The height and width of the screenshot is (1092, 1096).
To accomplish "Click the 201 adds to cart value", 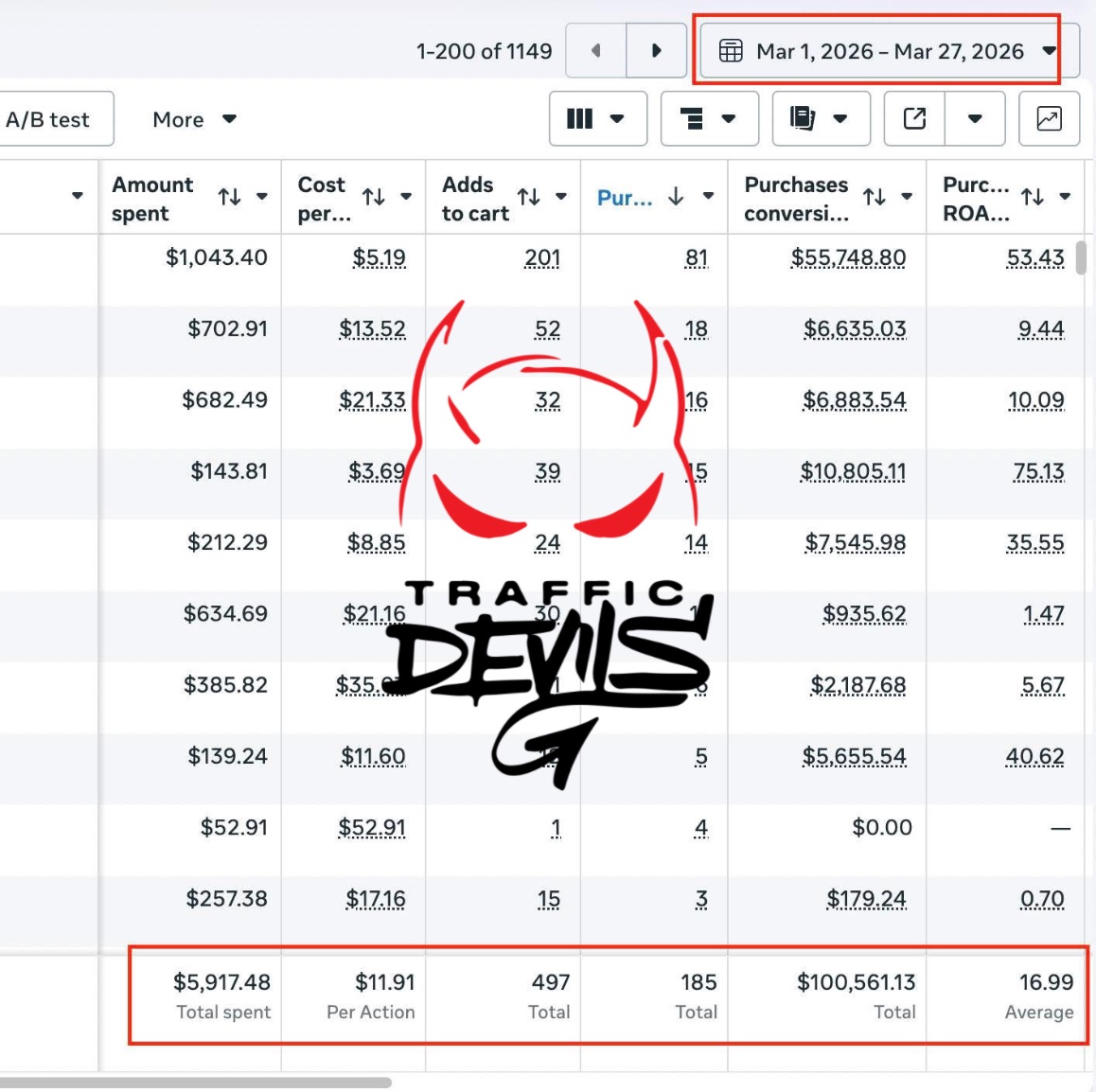I will (542, 257).
